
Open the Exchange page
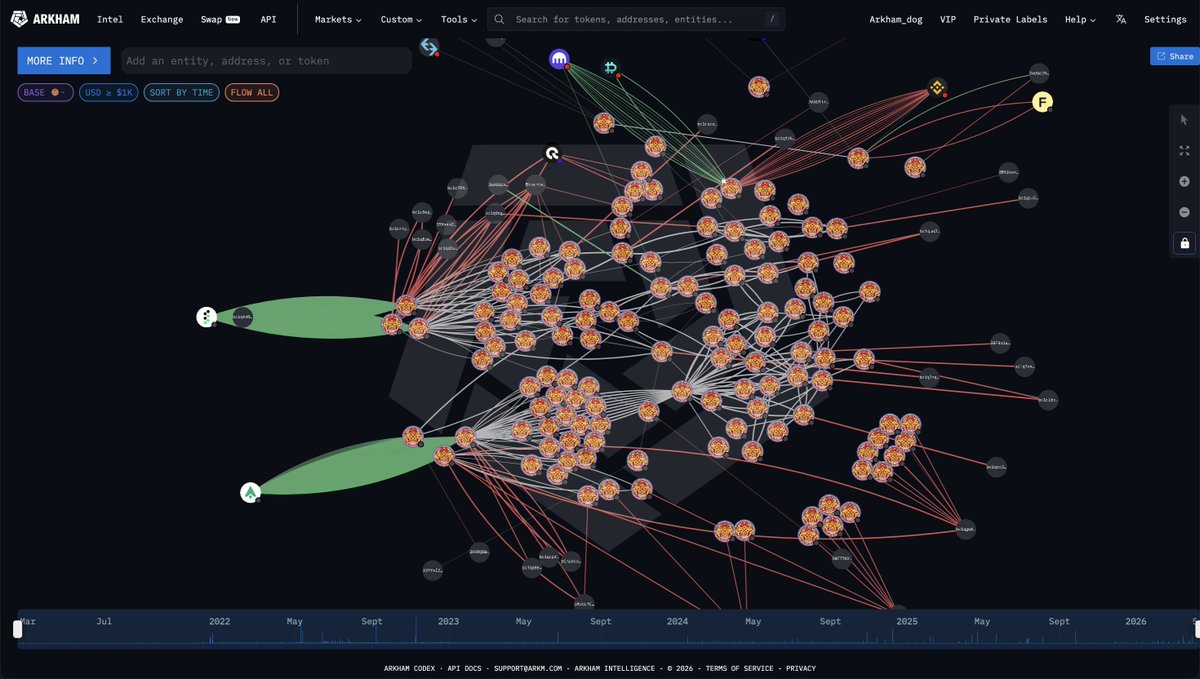(x=162, y=19)
